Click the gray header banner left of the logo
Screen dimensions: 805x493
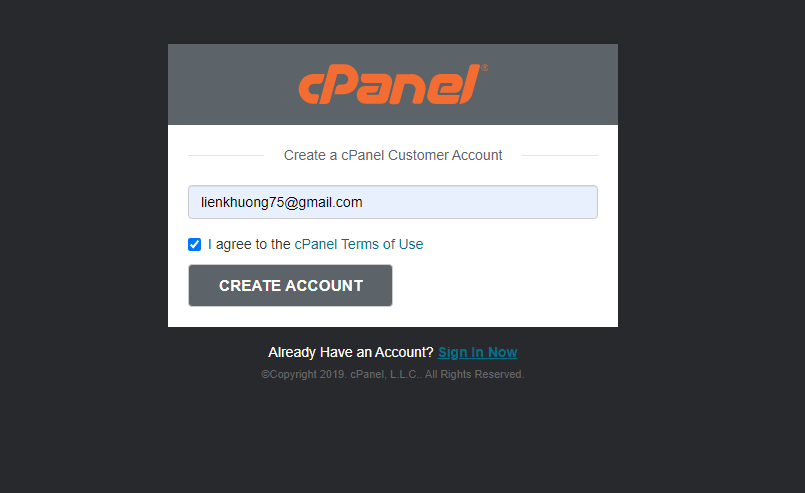pyautogui.click(x=230, y=85)
